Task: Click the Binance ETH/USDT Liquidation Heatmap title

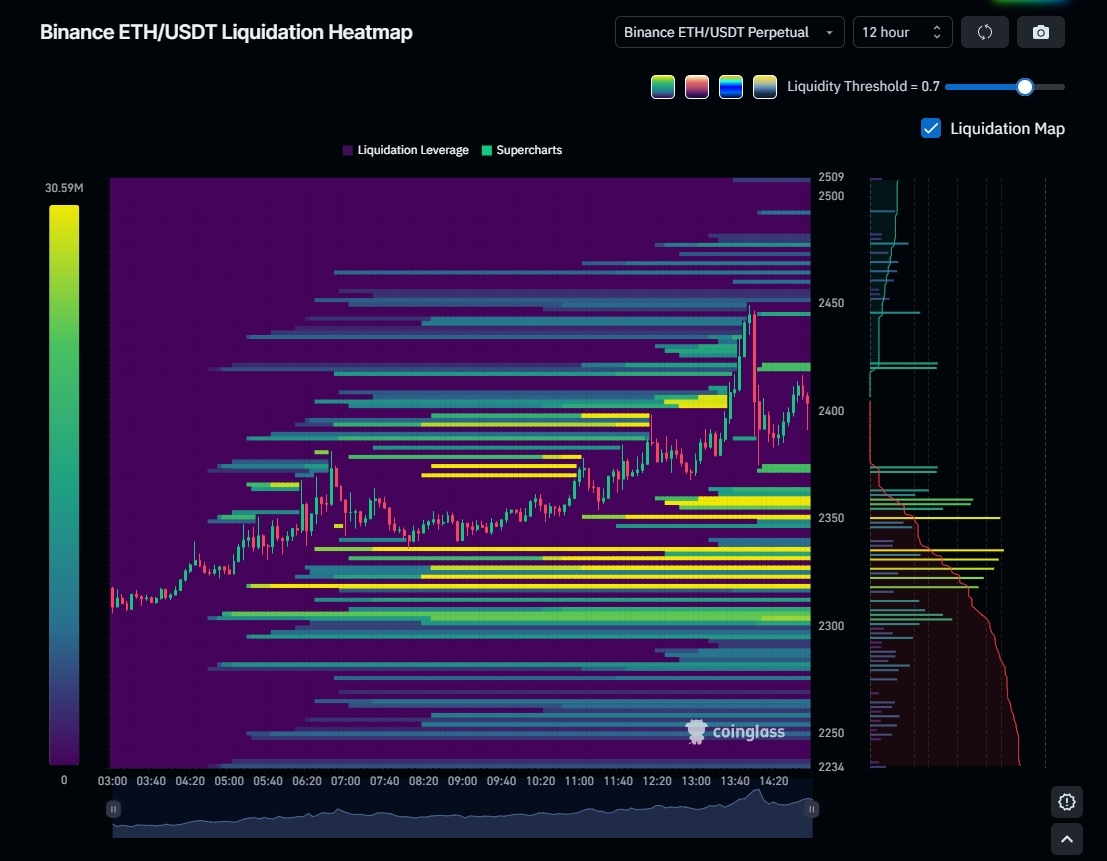Action: (x=226, y=32)
